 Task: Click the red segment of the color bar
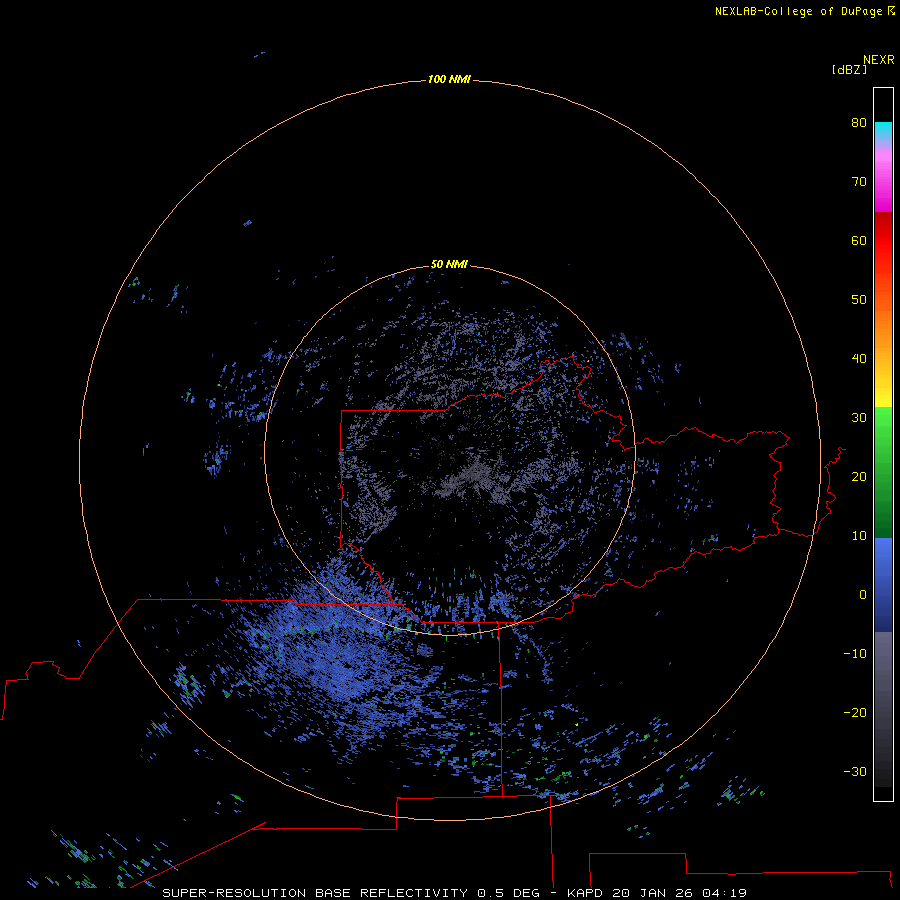pyautogui.click(x=883, y=238)
